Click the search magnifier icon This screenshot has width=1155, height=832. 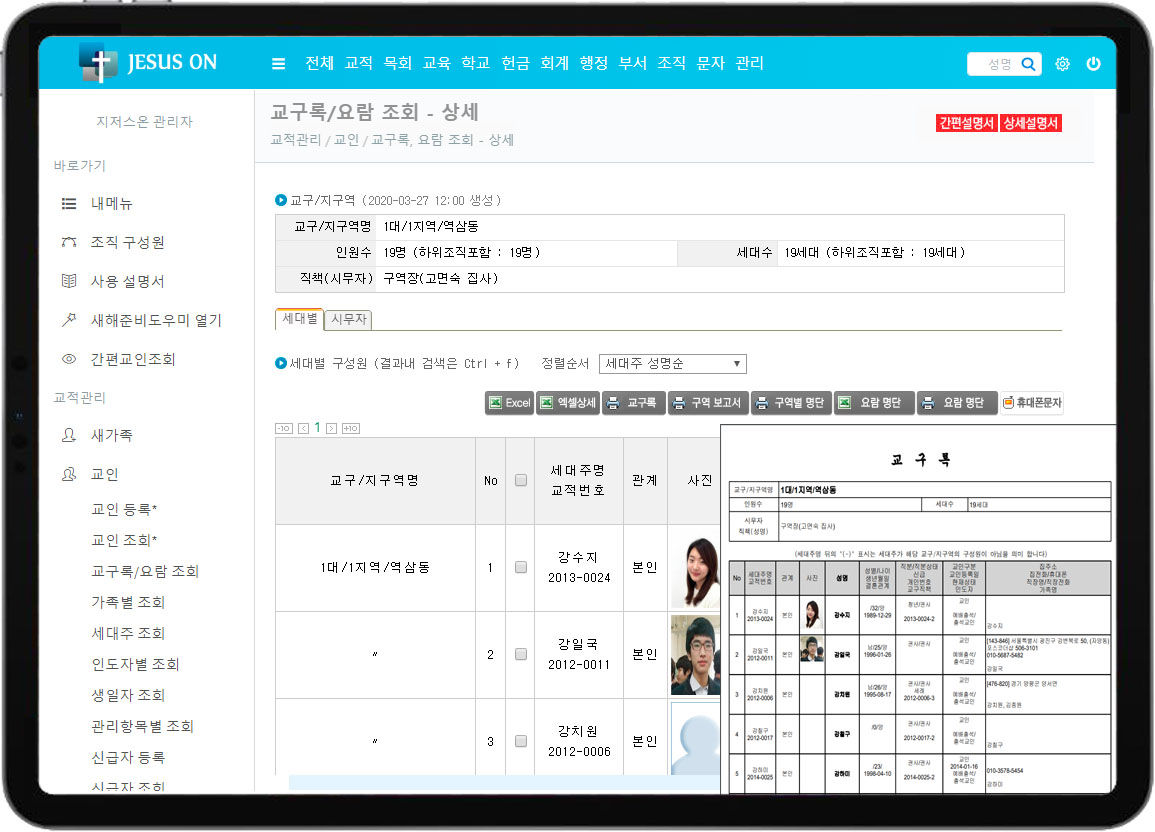(1029, 64)
